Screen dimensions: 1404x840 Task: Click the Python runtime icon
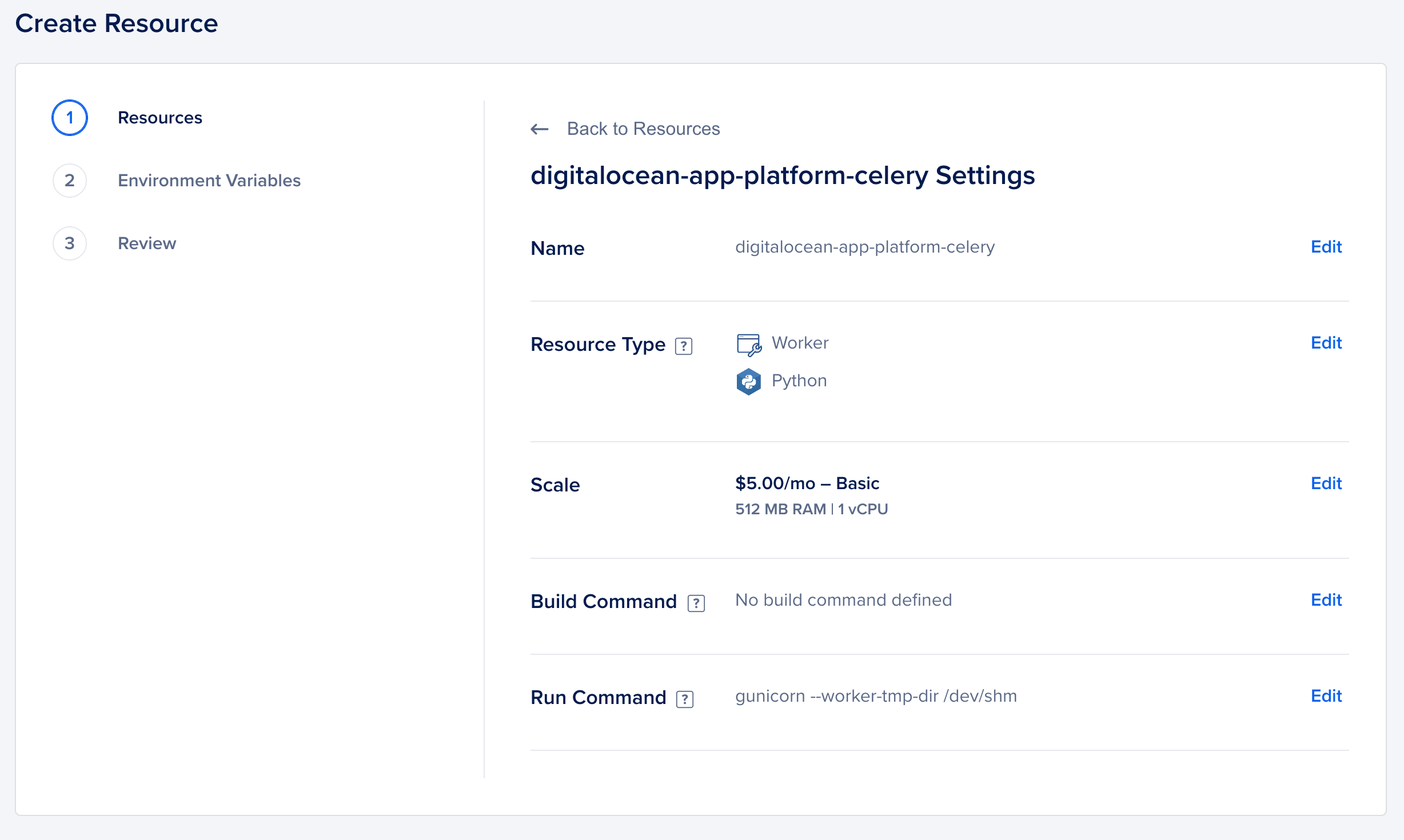(749, 381)
